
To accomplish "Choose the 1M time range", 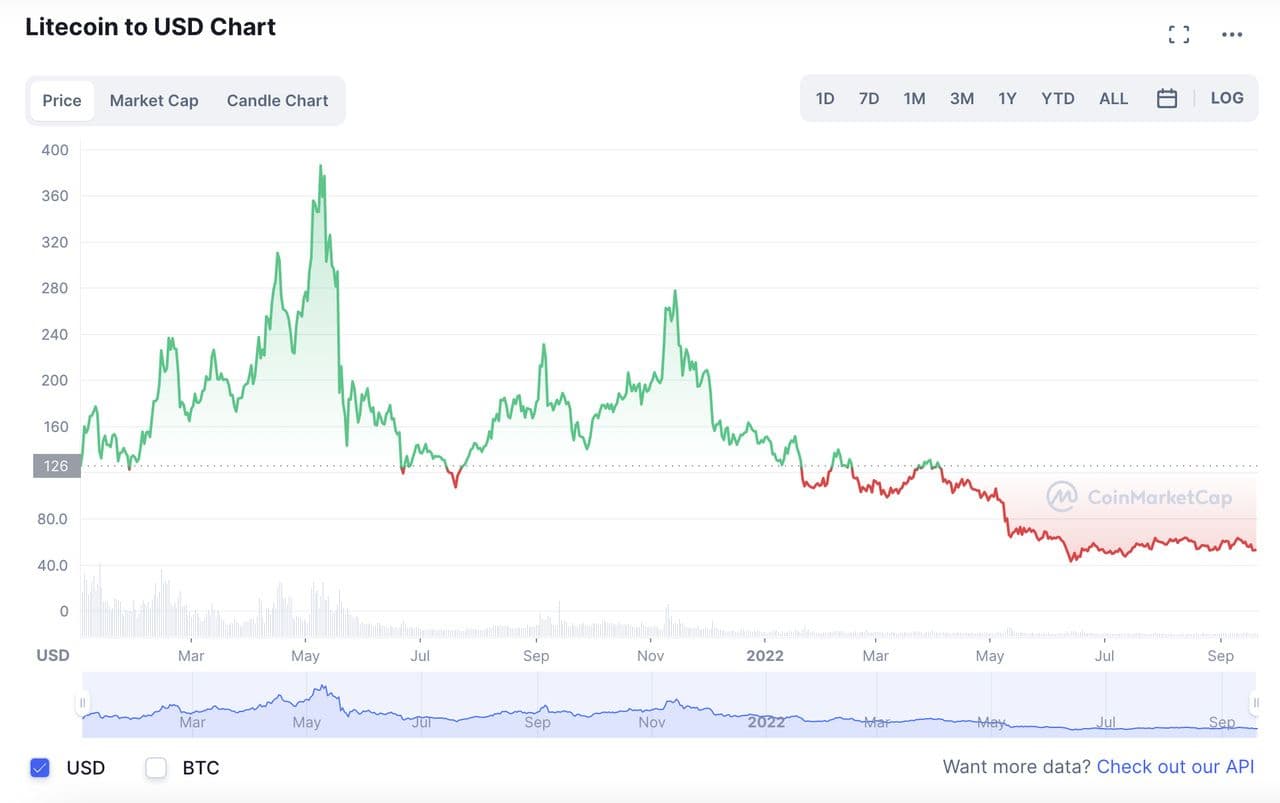I will coord(914,98).
